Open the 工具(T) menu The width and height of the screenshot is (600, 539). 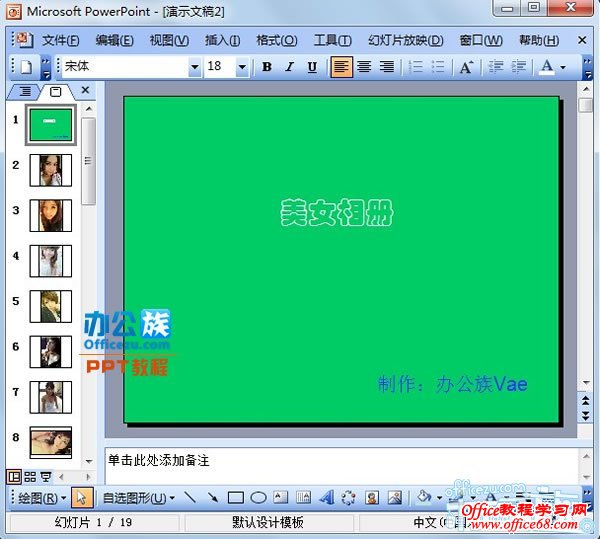(x=333, y=40)
